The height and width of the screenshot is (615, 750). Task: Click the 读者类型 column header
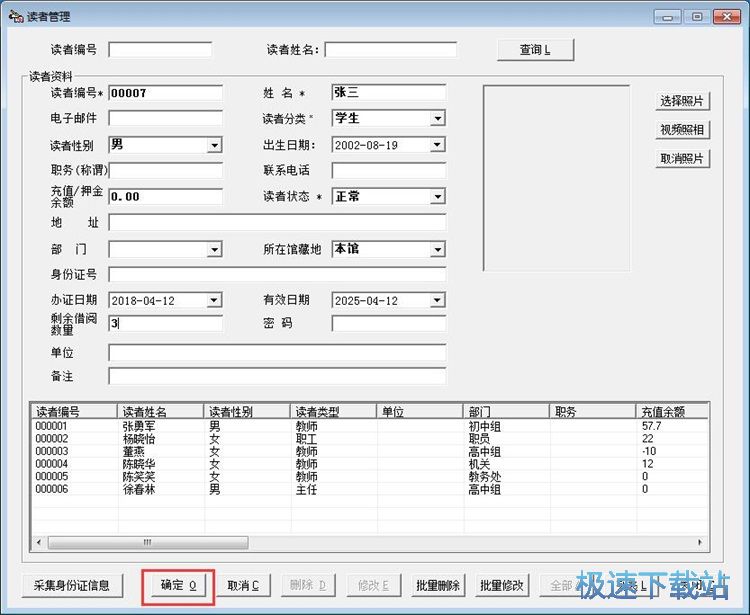point(333,411)
